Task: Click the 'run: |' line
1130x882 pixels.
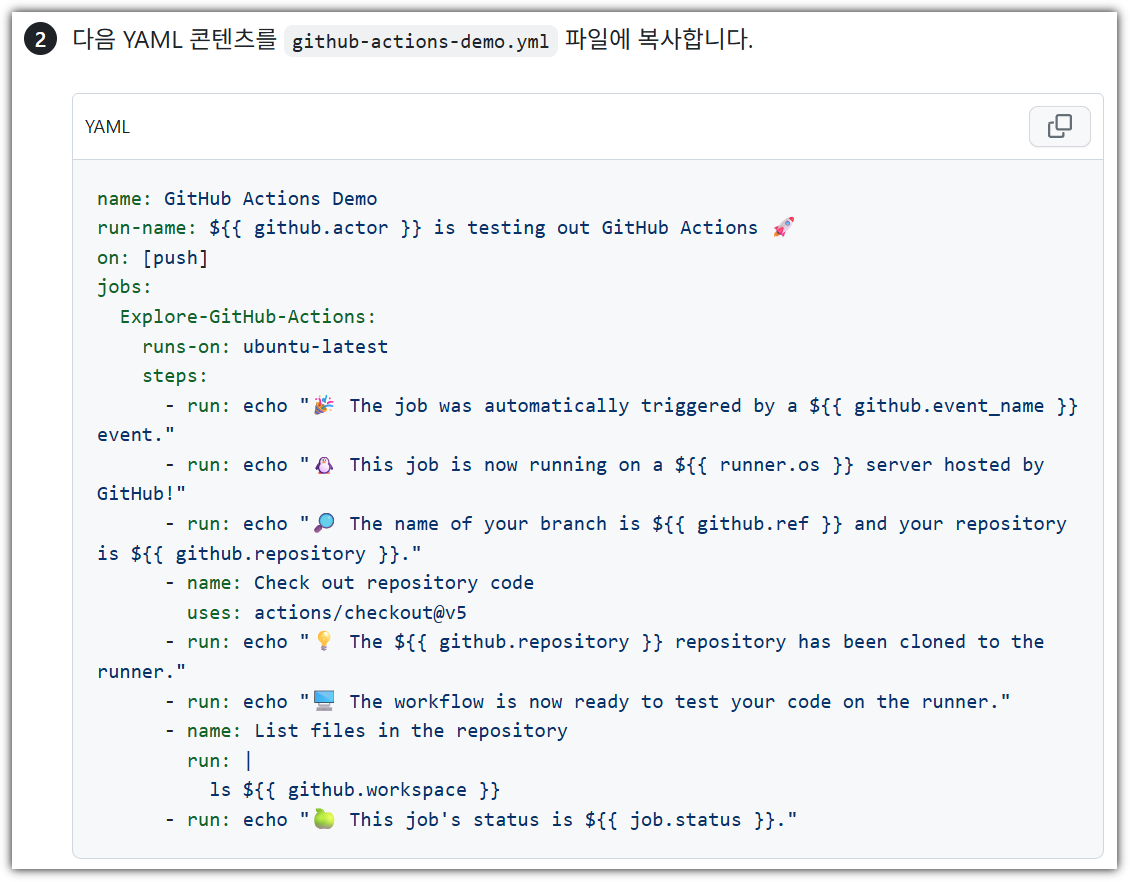Action: coord(219,760)
